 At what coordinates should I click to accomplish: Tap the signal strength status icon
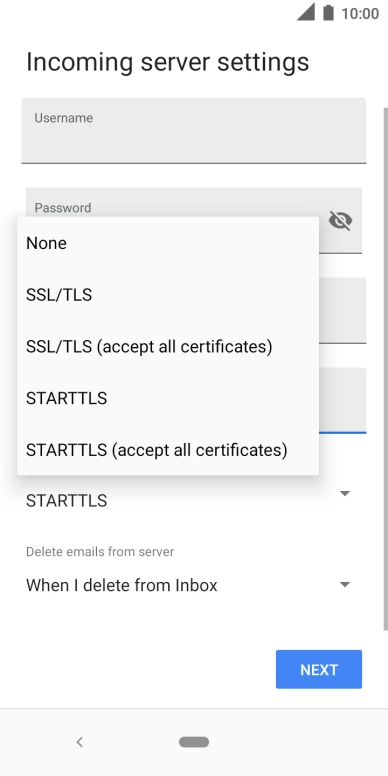click(306, 12)
